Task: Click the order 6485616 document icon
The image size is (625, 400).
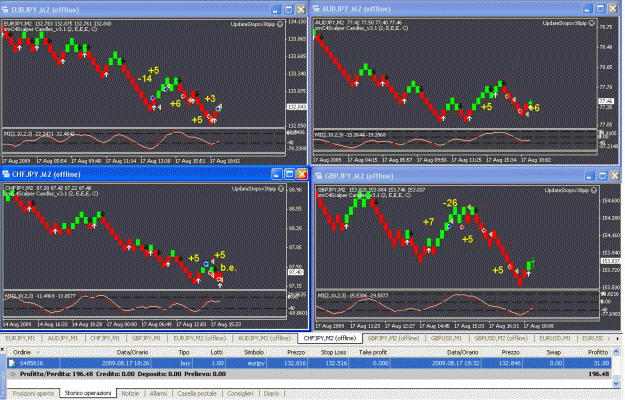Action: tap(12, 363)
